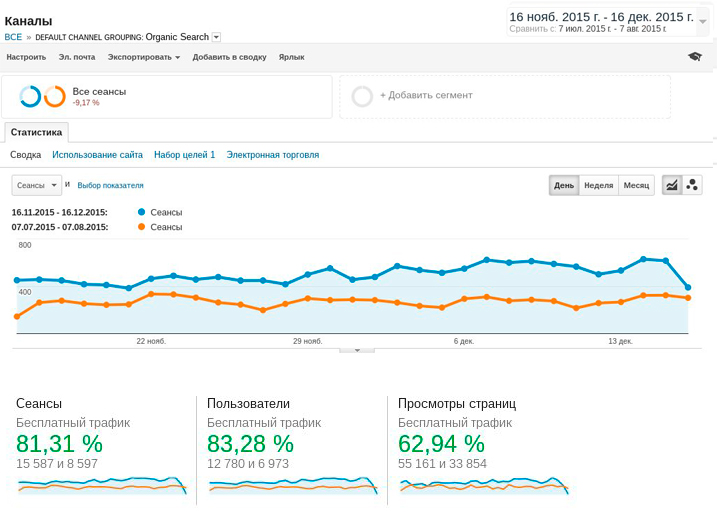Click the blue donut icon in Все сеансы
This screenshot has height=516, width=717.
pyautogui.click(x=30, y=96)
